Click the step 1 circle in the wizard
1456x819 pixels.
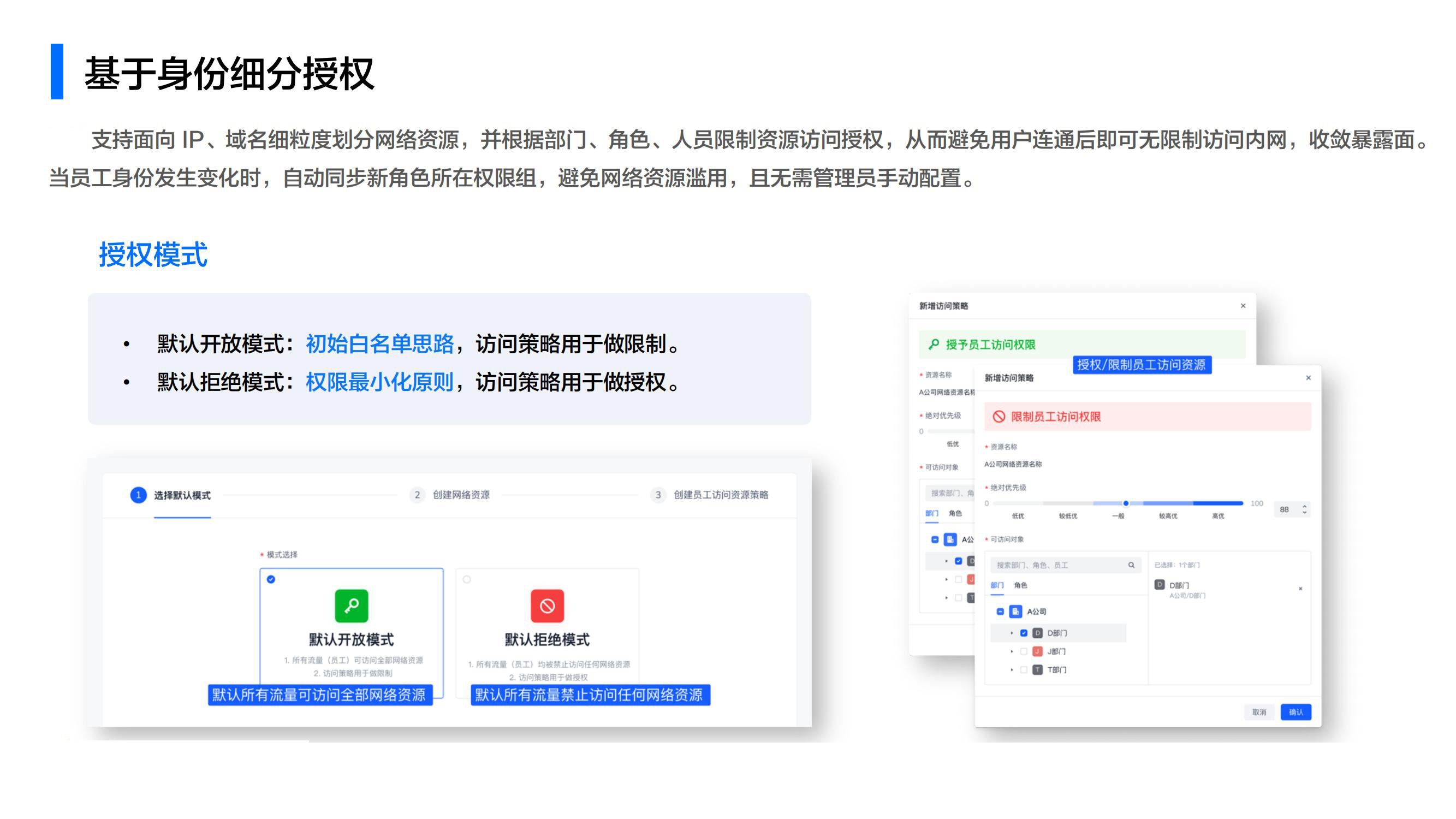(138, 495)
